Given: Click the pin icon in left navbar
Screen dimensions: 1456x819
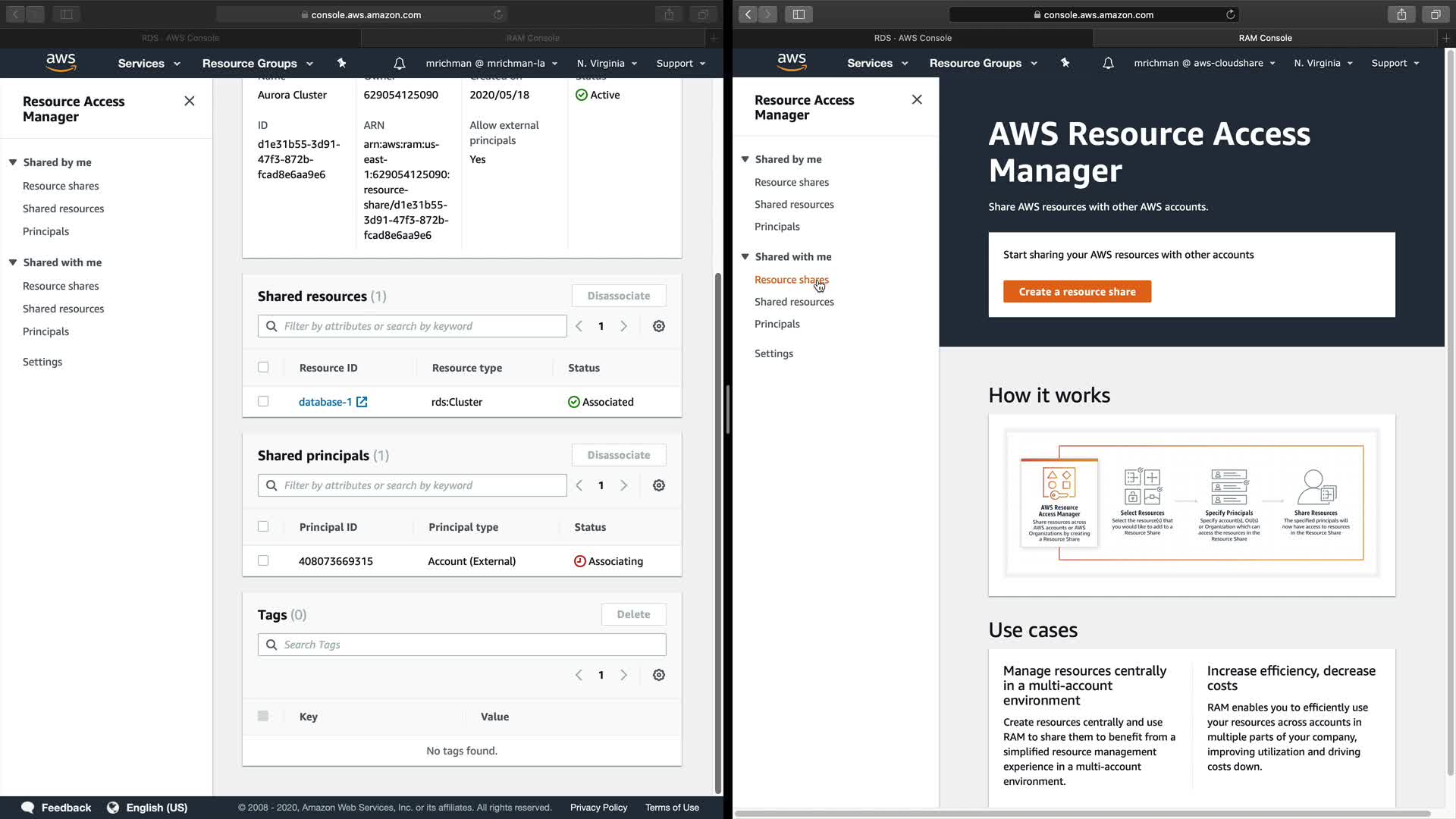Looking at the screenshot, I should point(341,63).
